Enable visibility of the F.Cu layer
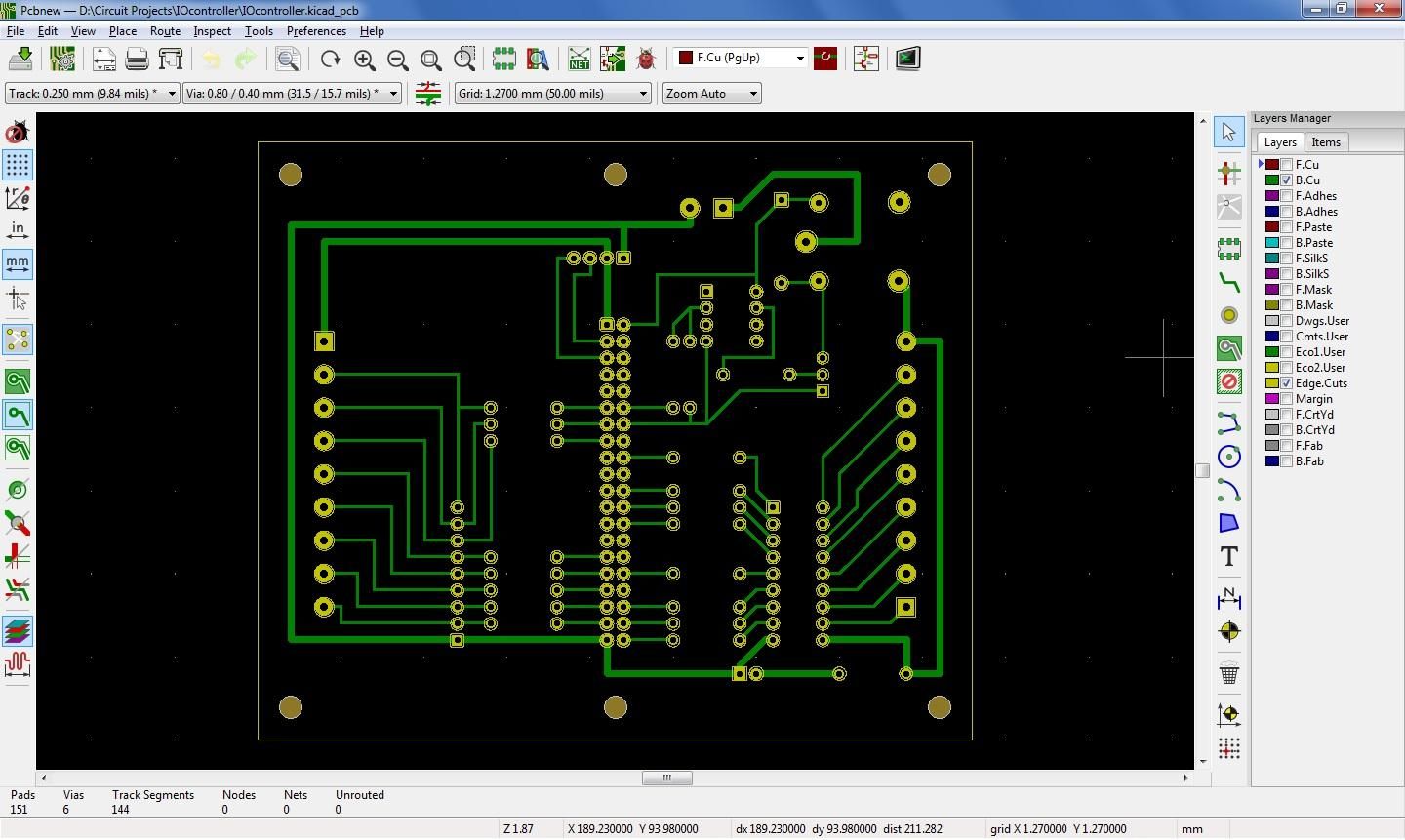Image resolution: width=1405 pixels, height=840 pixels. tap(1285, 164)
